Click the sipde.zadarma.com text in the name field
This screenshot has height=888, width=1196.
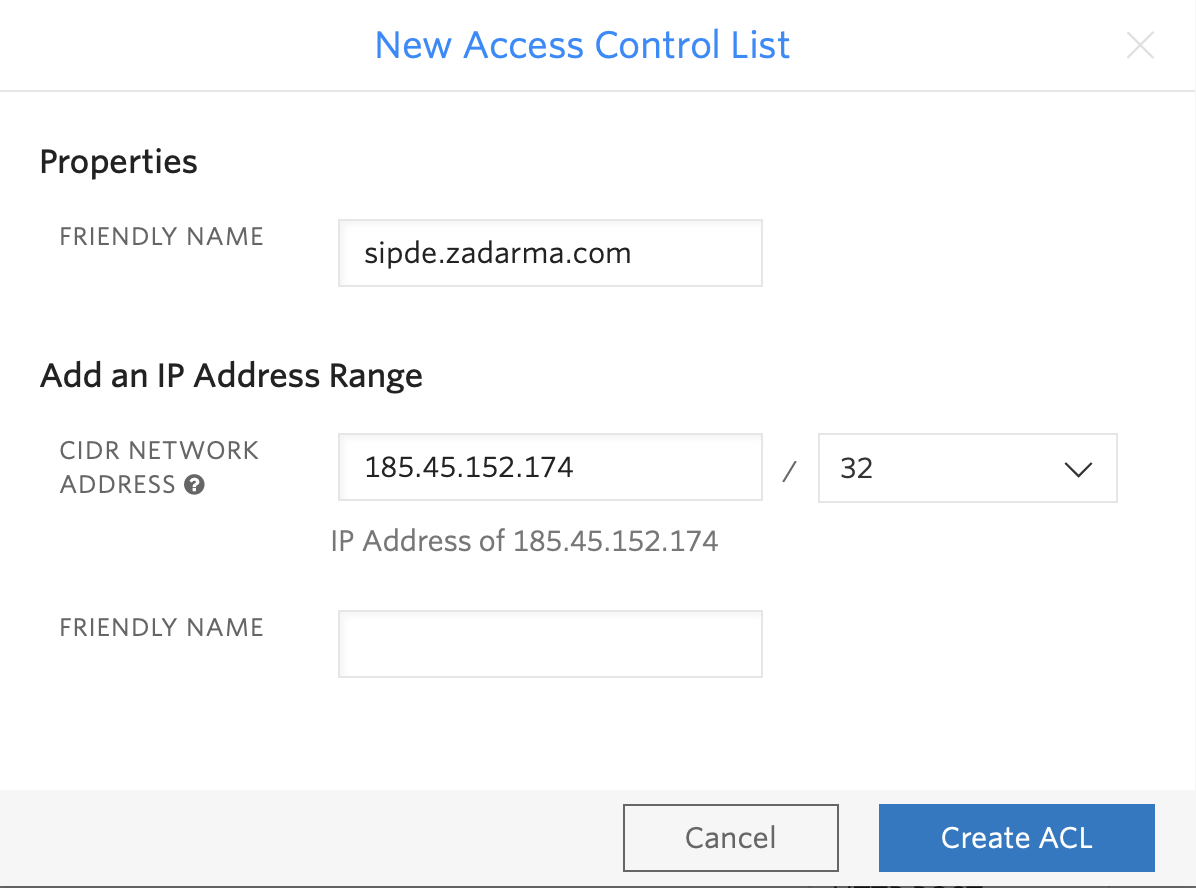497,253
